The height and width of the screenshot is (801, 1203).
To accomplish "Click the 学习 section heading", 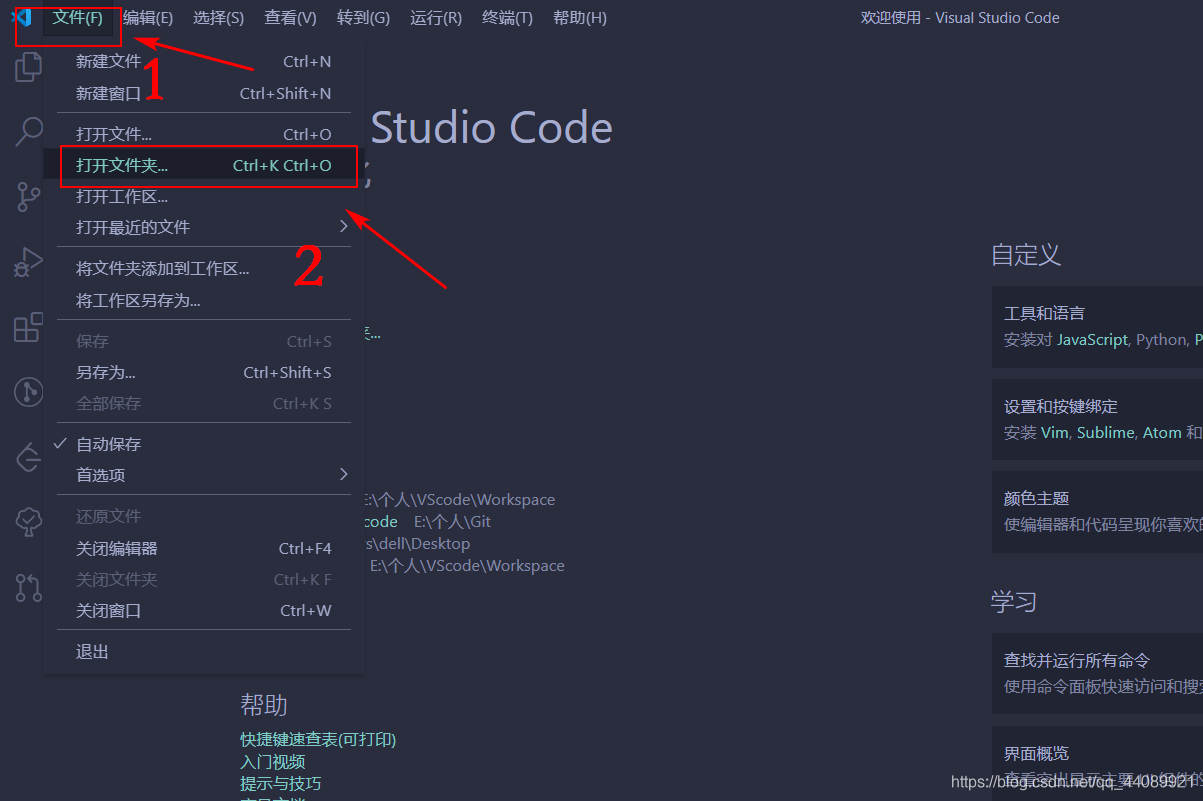I will tap(1014, 602).
